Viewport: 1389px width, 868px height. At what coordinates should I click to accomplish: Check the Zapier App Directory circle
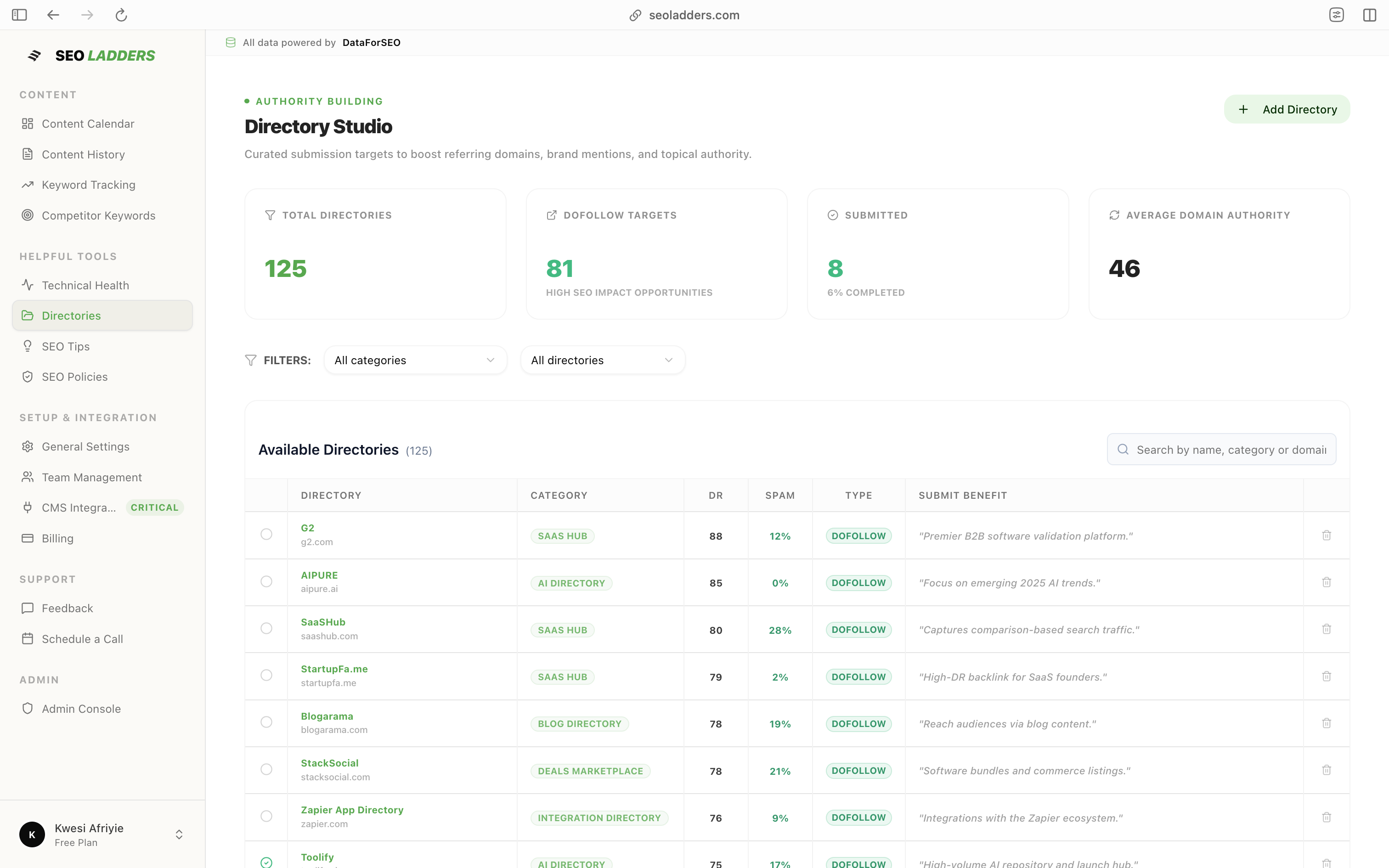tap(266, 817)
